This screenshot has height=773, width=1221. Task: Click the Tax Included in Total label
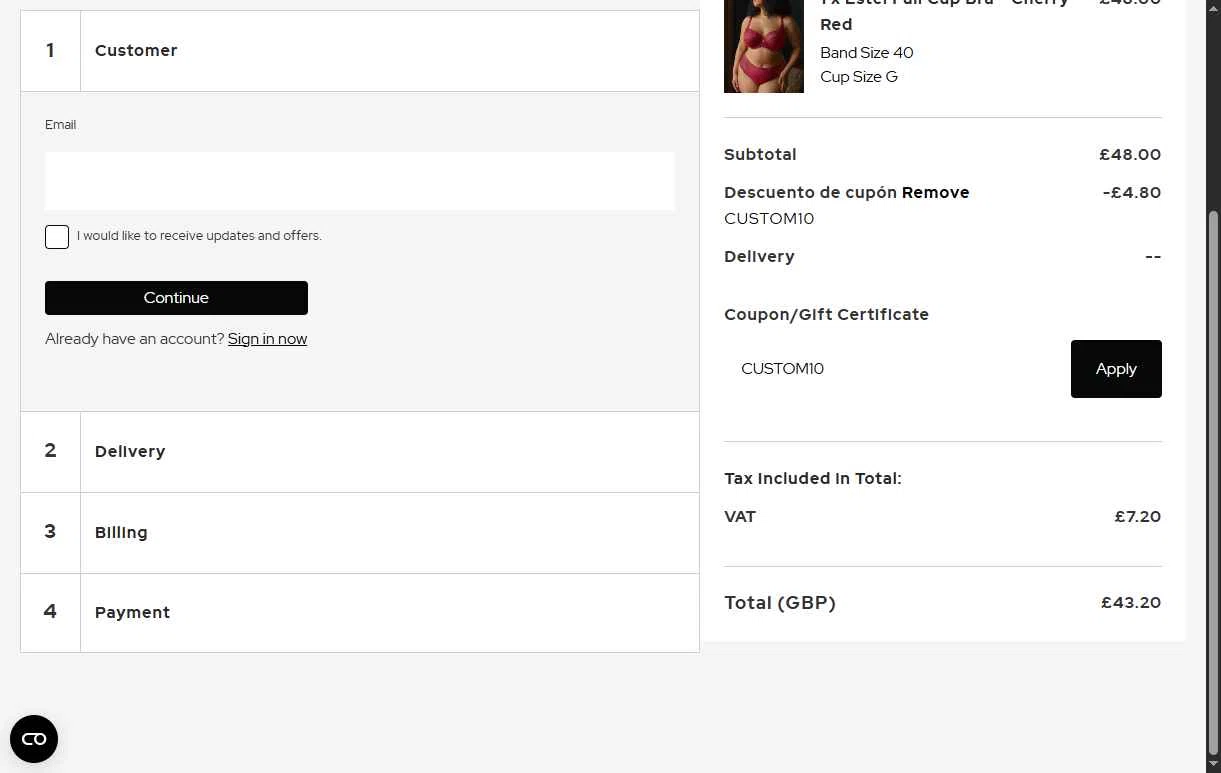(x=813, y=479)
